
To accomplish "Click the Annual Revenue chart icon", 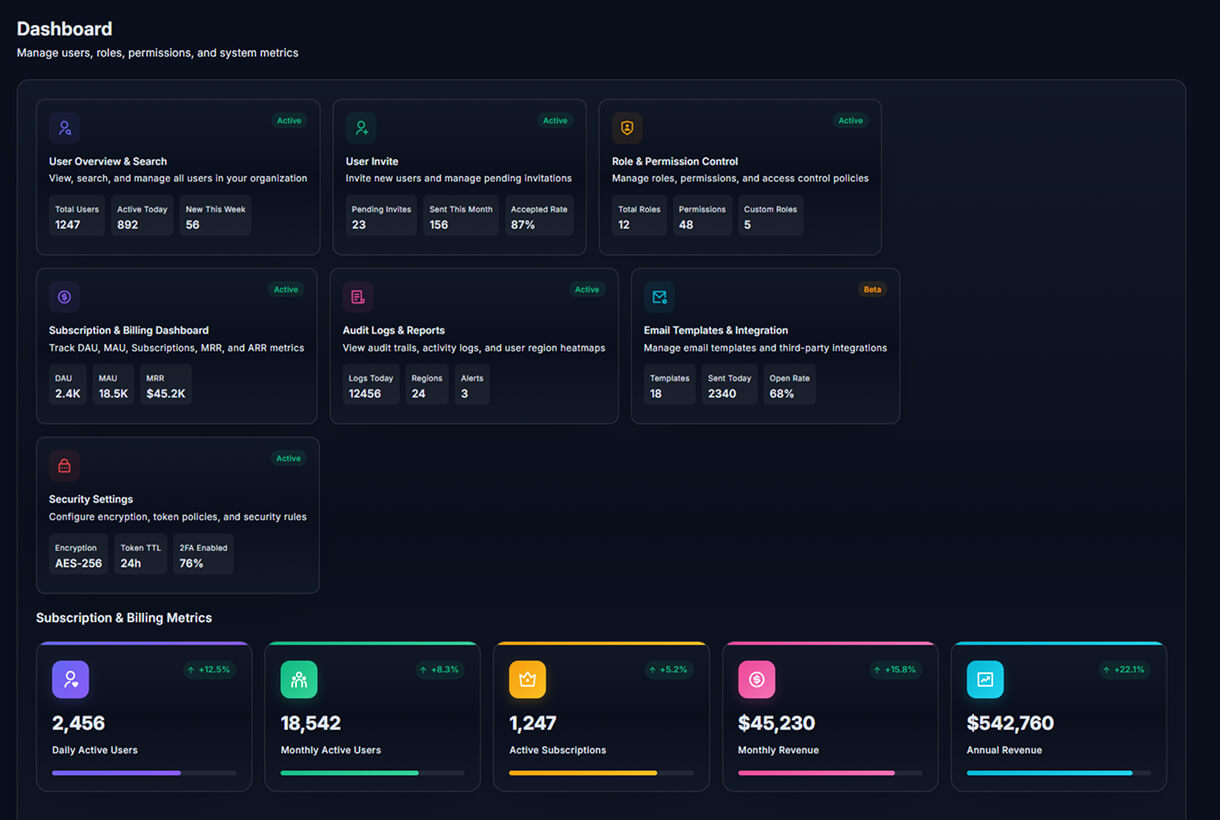I will [985, 679].
